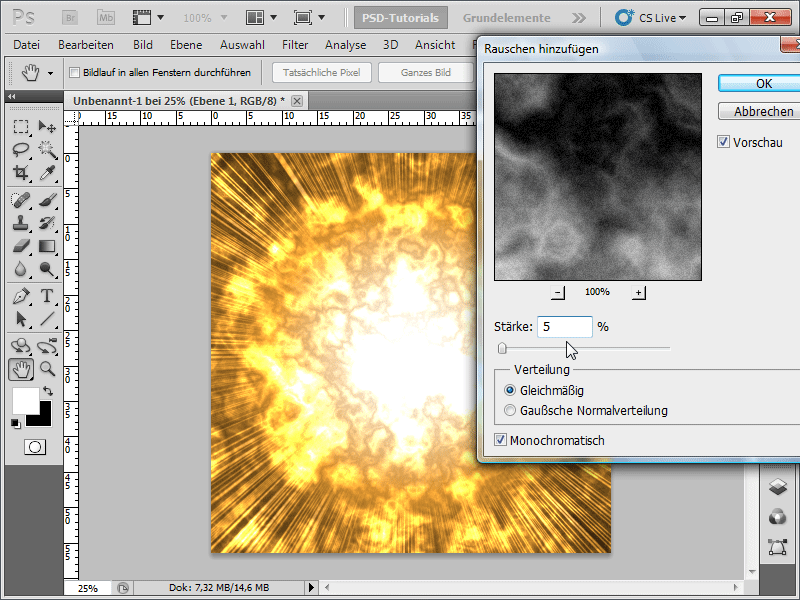Click the Ganzes Bild button
This screenshot has width=800, height=600.
pyautogui.click(x=426, y=72)
